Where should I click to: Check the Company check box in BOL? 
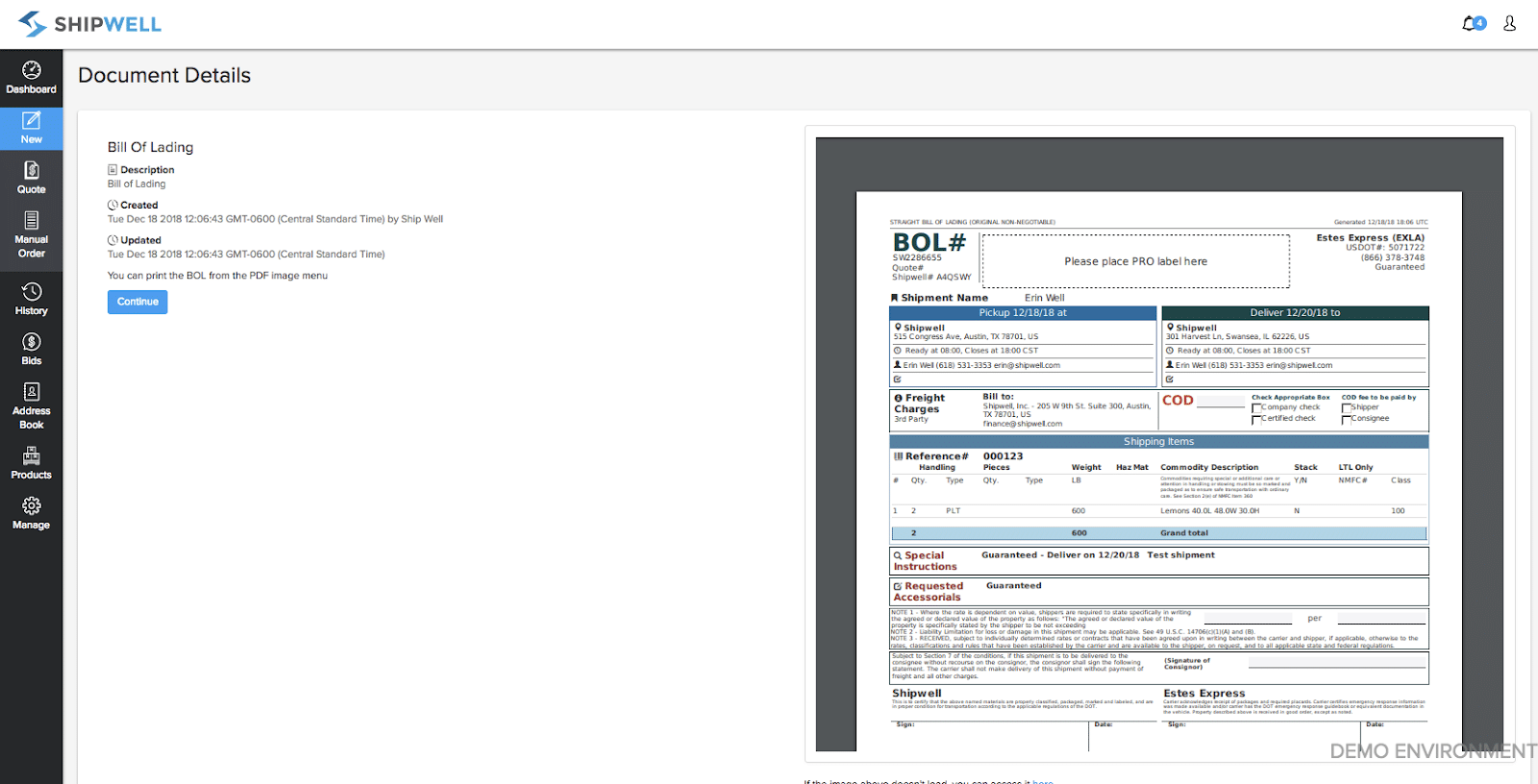[1255, 408]
